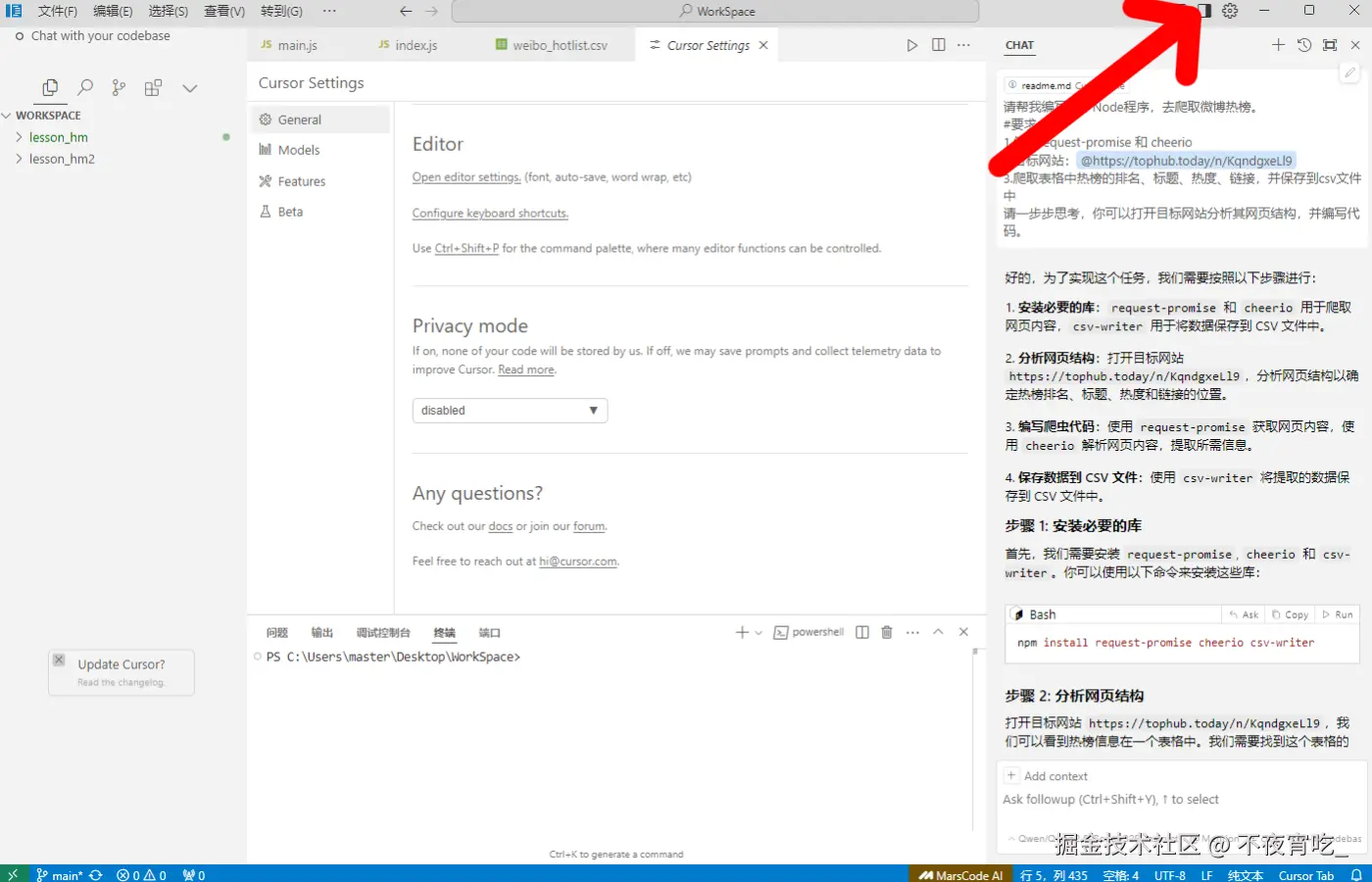Viewport: 1372px width, 882px height.
Task: Select Features settings section
Action: pos(321,181)
